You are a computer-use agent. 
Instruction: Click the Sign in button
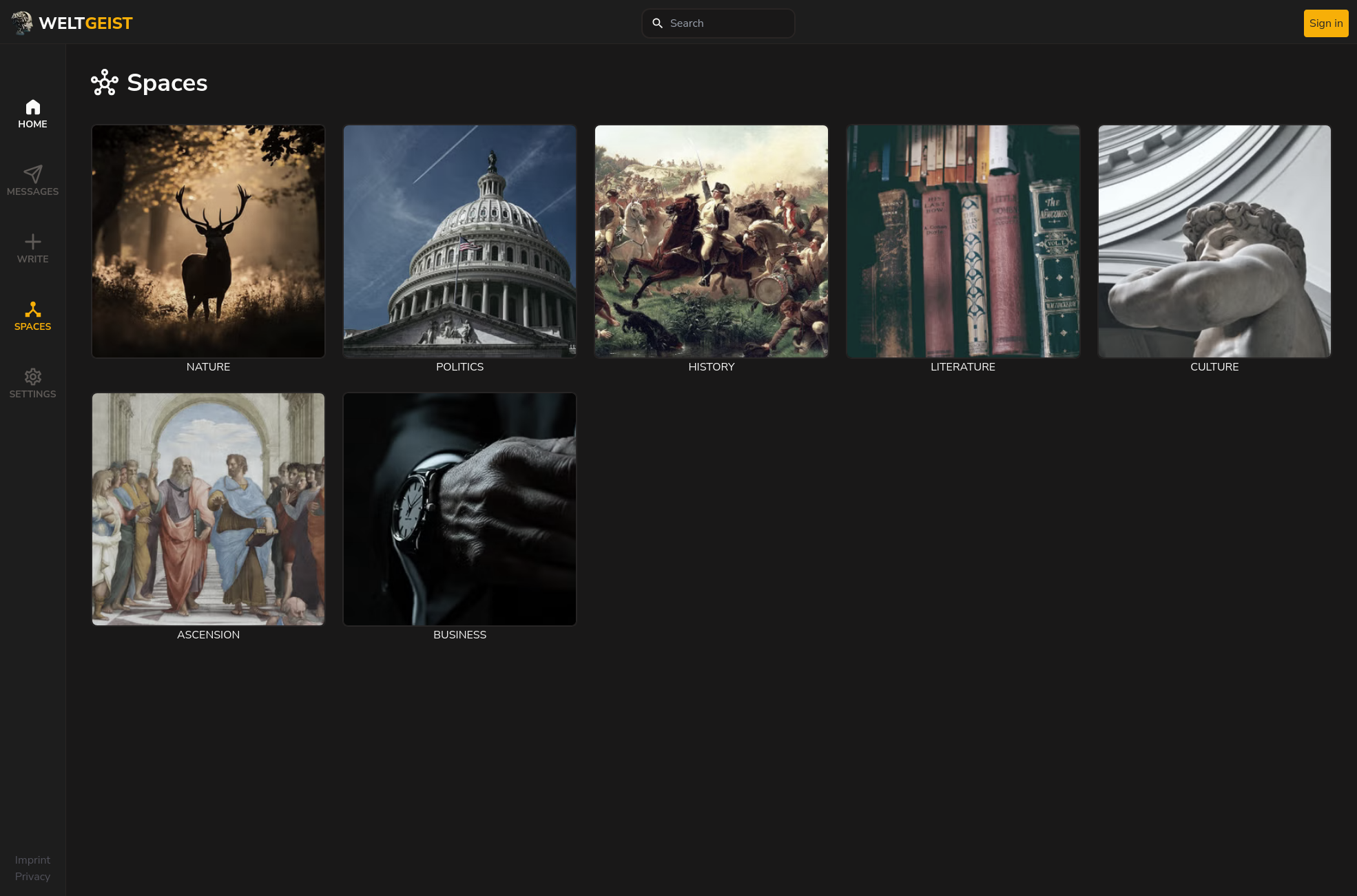(x=1326, y=23)
